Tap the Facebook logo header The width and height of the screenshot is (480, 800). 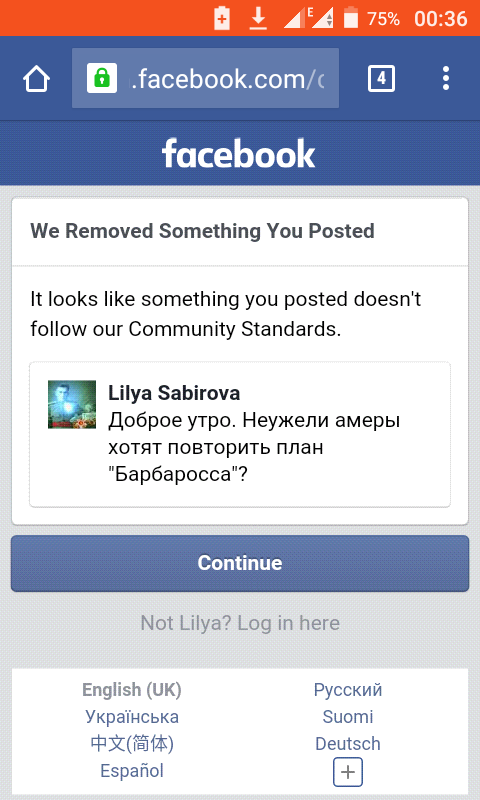(x=239, y=153)
